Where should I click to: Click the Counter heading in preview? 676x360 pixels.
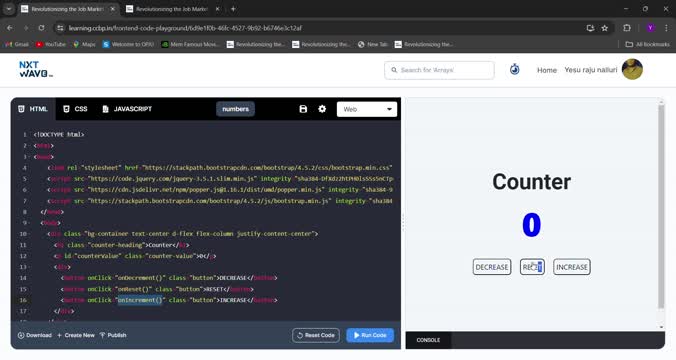coord(532,182)
